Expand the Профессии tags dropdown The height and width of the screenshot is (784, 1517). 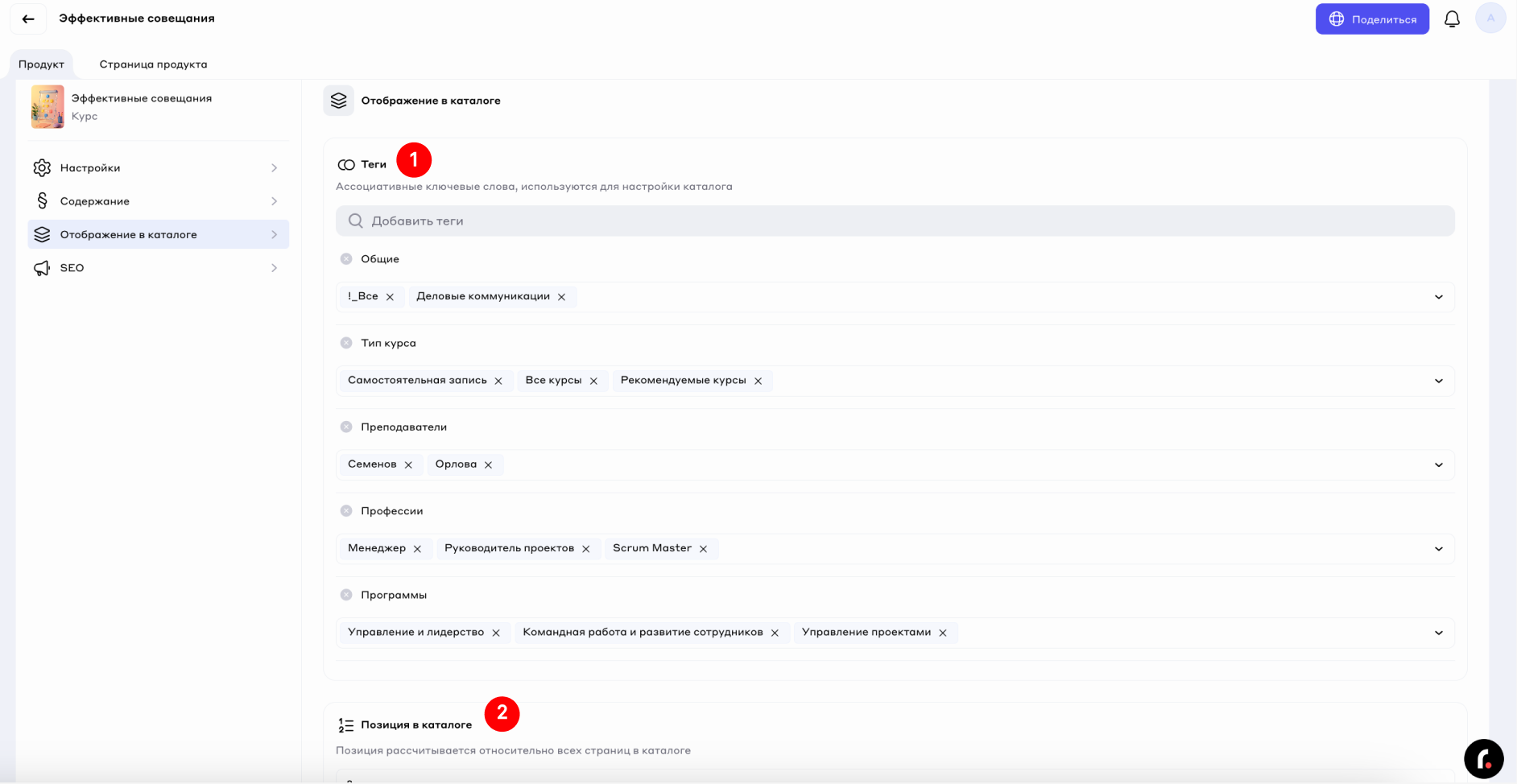(x=1438, y=549)
